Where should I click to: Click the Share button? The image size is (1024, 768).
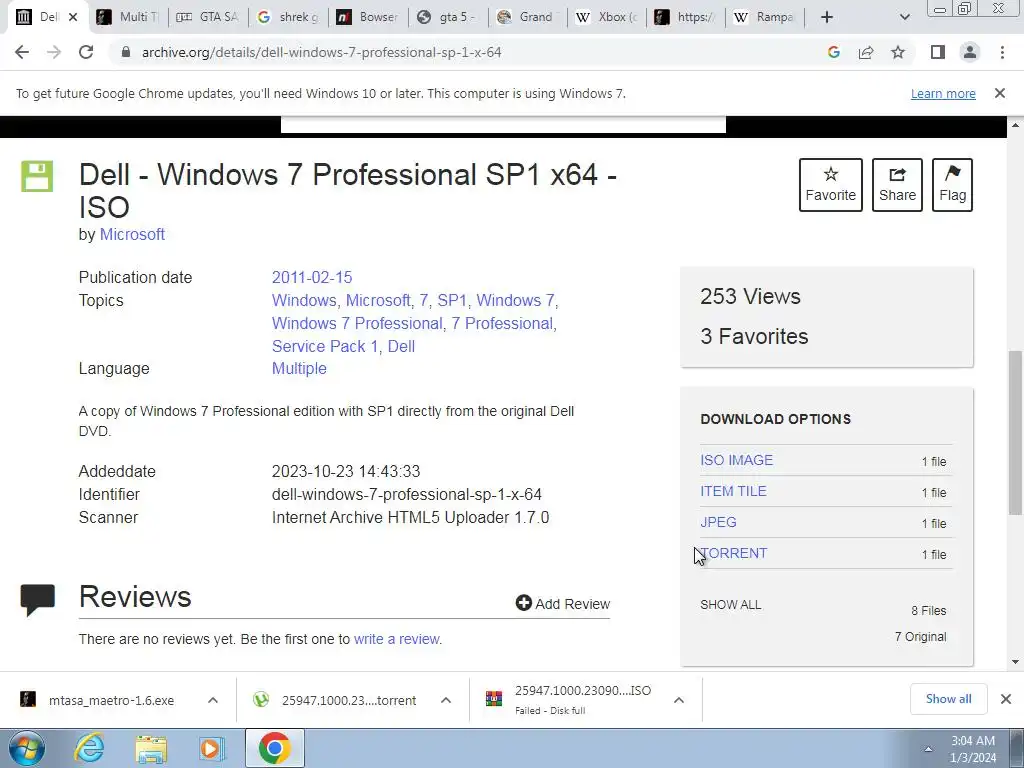click(x=897, y=185)
